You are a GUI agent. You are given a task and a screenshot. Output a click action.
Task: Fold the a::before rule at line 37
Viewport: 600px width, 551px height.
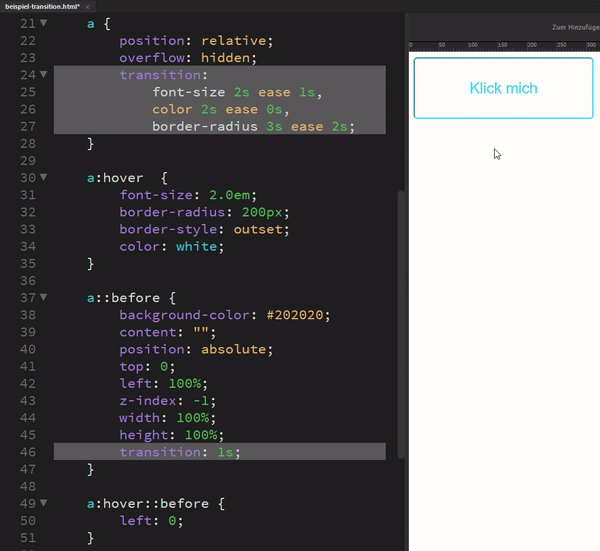[43, 298]
